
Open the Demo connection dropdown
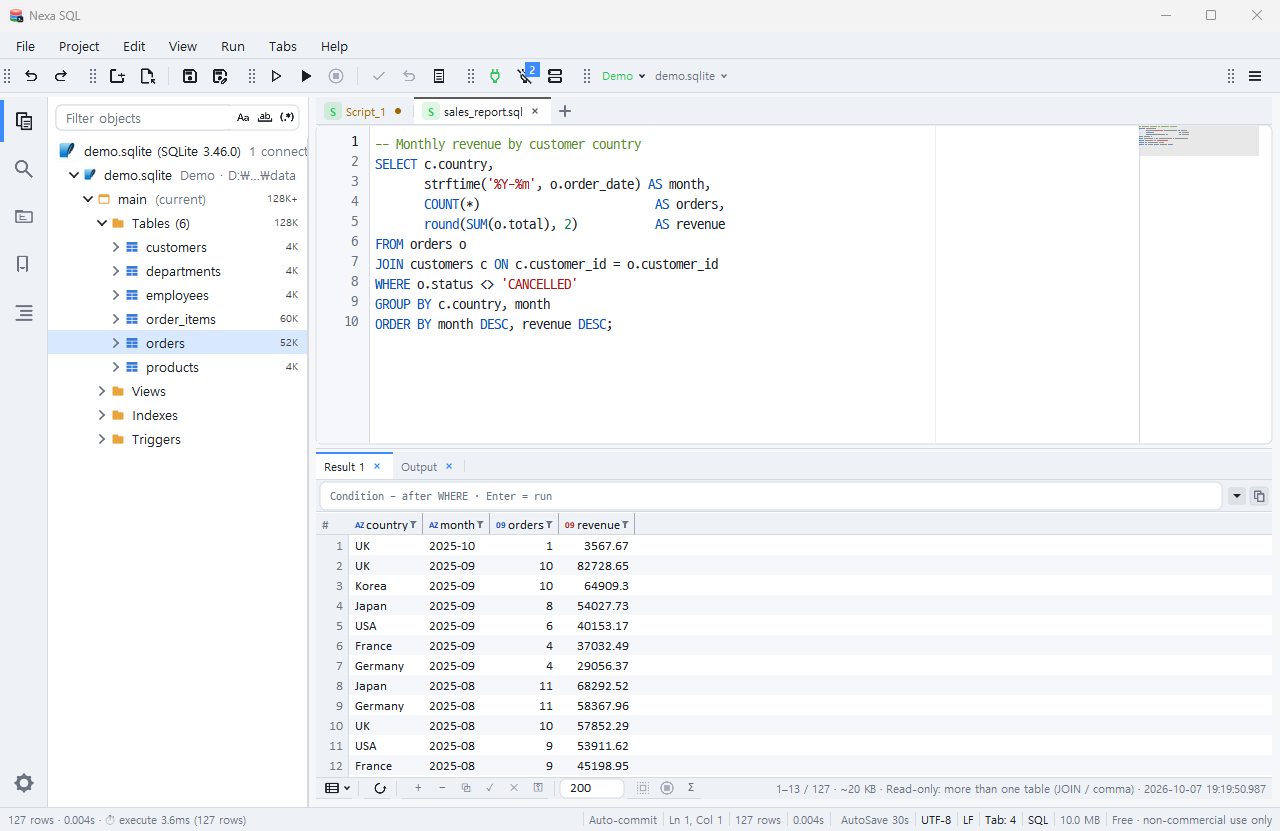[624, 76]
